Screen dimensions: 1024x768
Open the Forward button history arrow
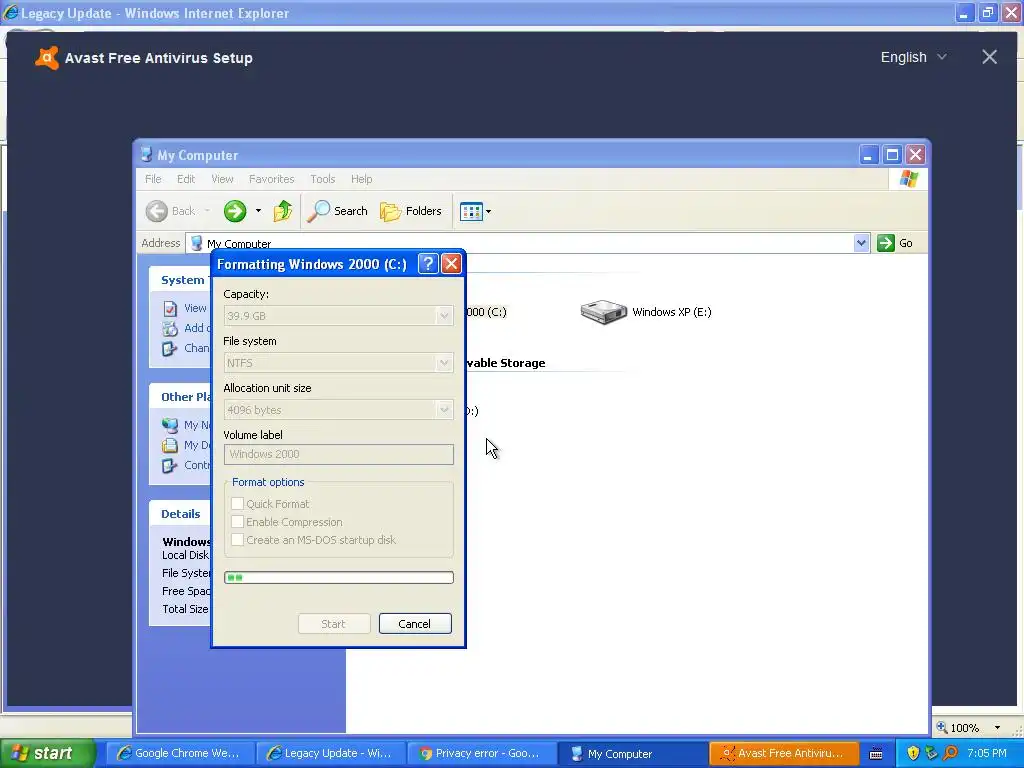point(259,211)
